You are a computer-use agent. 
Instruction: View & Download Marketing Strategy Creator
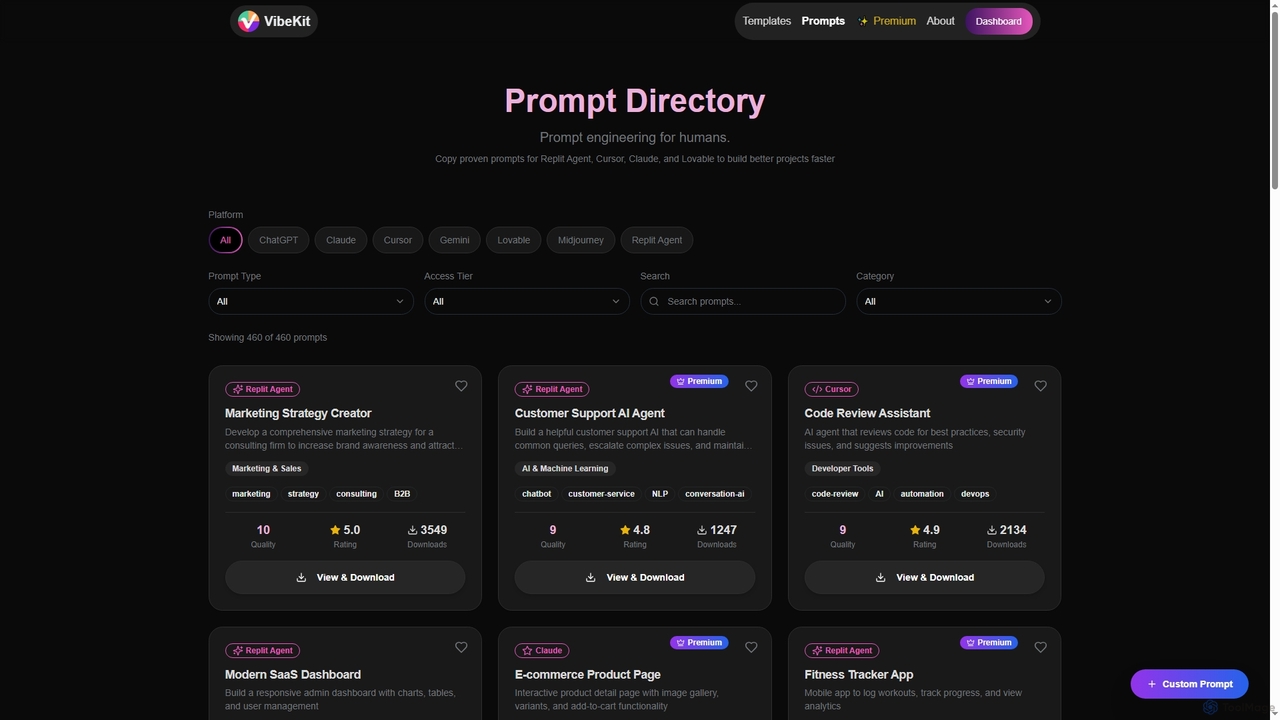coord(345,577)
